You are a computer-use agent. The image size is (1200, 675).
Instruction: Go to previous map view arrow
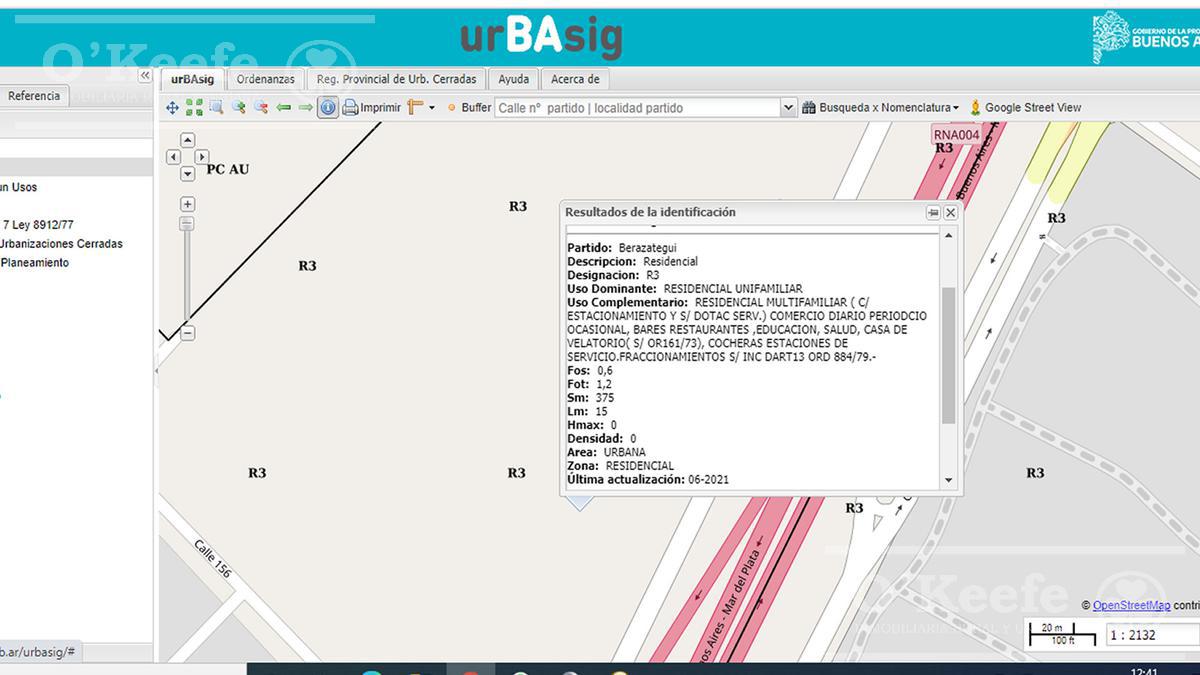[x=283, y=107]
